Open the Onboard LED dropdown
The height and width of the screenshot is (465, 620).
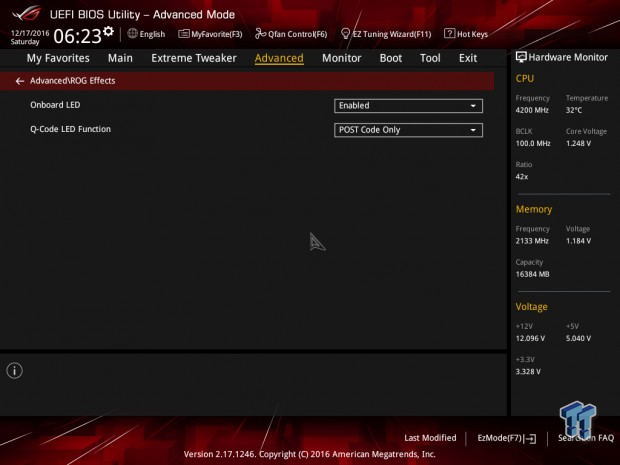pyautogui.click(x=408, y=106)
